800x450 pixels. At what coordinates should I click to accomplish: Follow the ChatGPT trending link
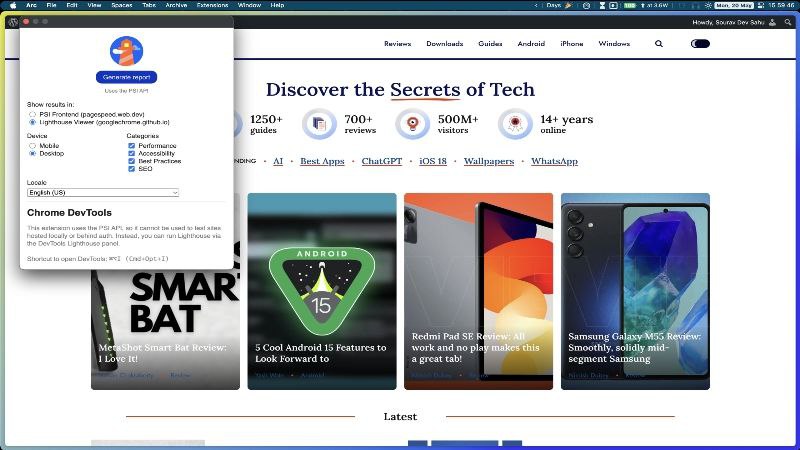tap(382, 161)
